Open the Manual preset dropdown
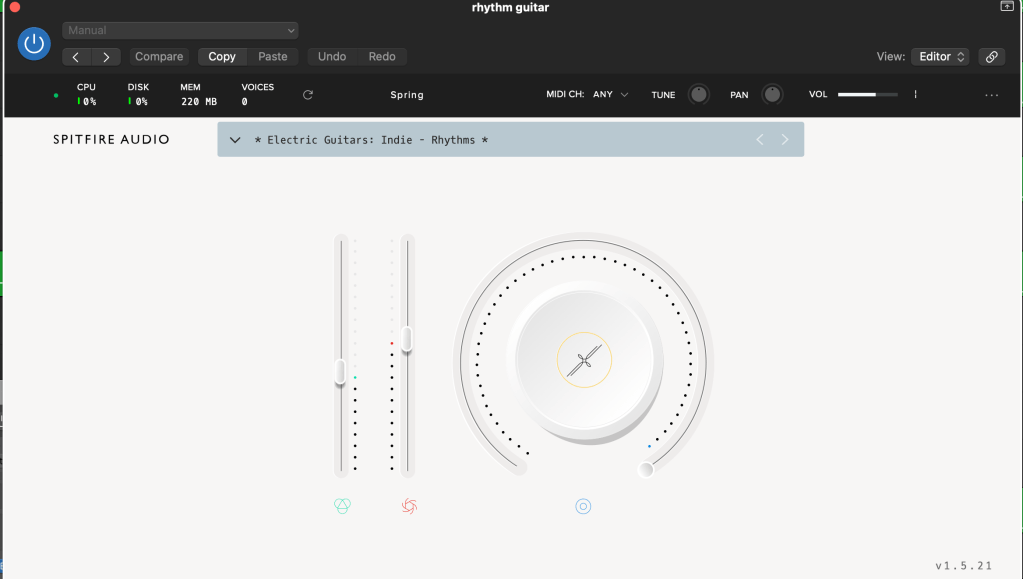 click(x=180, y=30)
